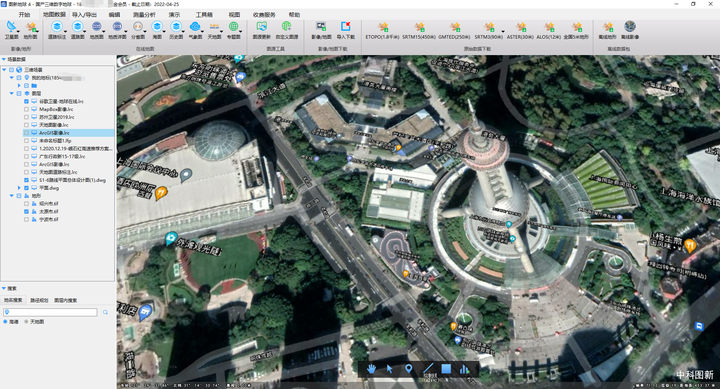720x389 pixels.
Task: Check the MapBox影像.lrc layer checkbox
Action: pyautogui.click(x=26, y=109)
